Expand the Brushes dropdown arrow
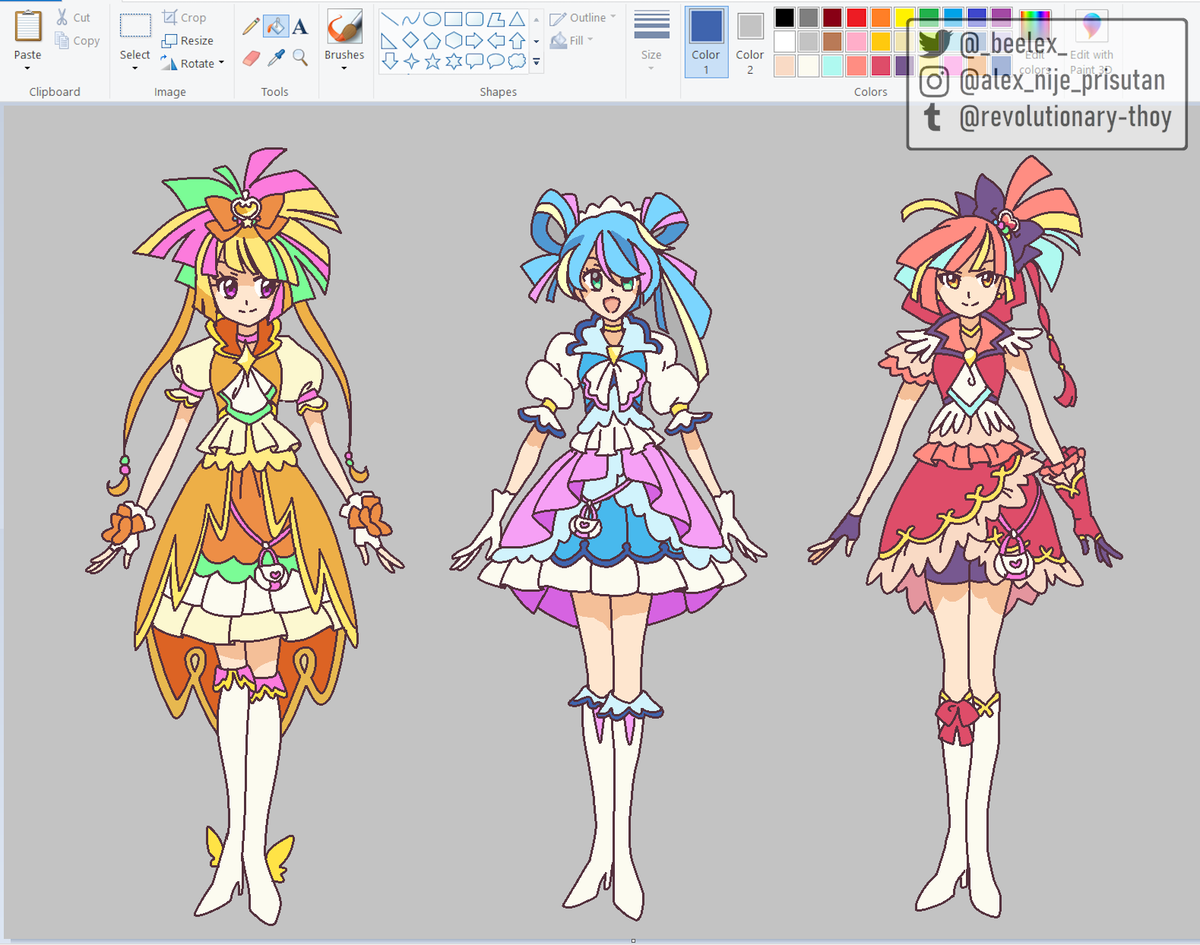 344,68
